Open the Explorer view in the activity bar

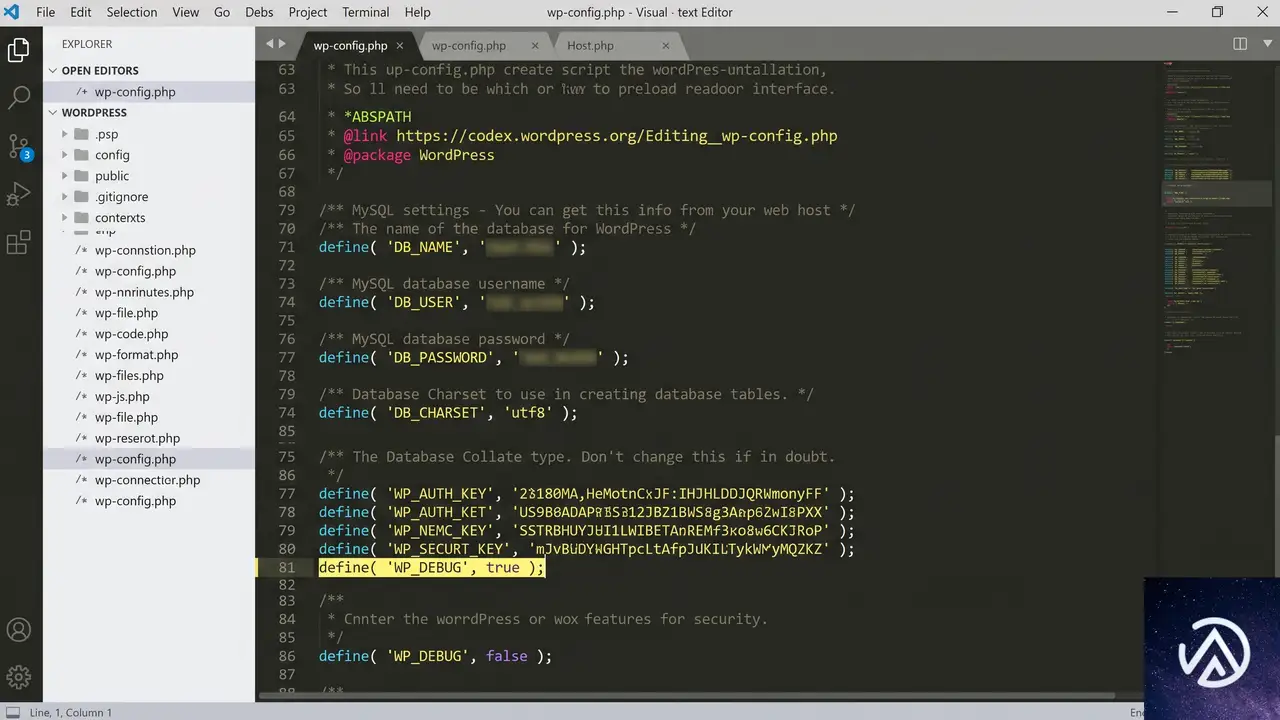[x=18, y=50]
